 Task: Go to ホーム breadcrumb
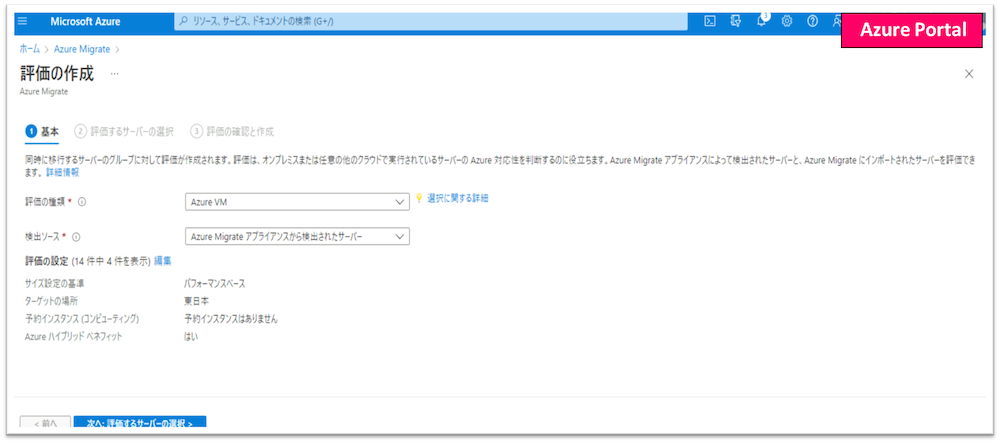pos(29,48)
